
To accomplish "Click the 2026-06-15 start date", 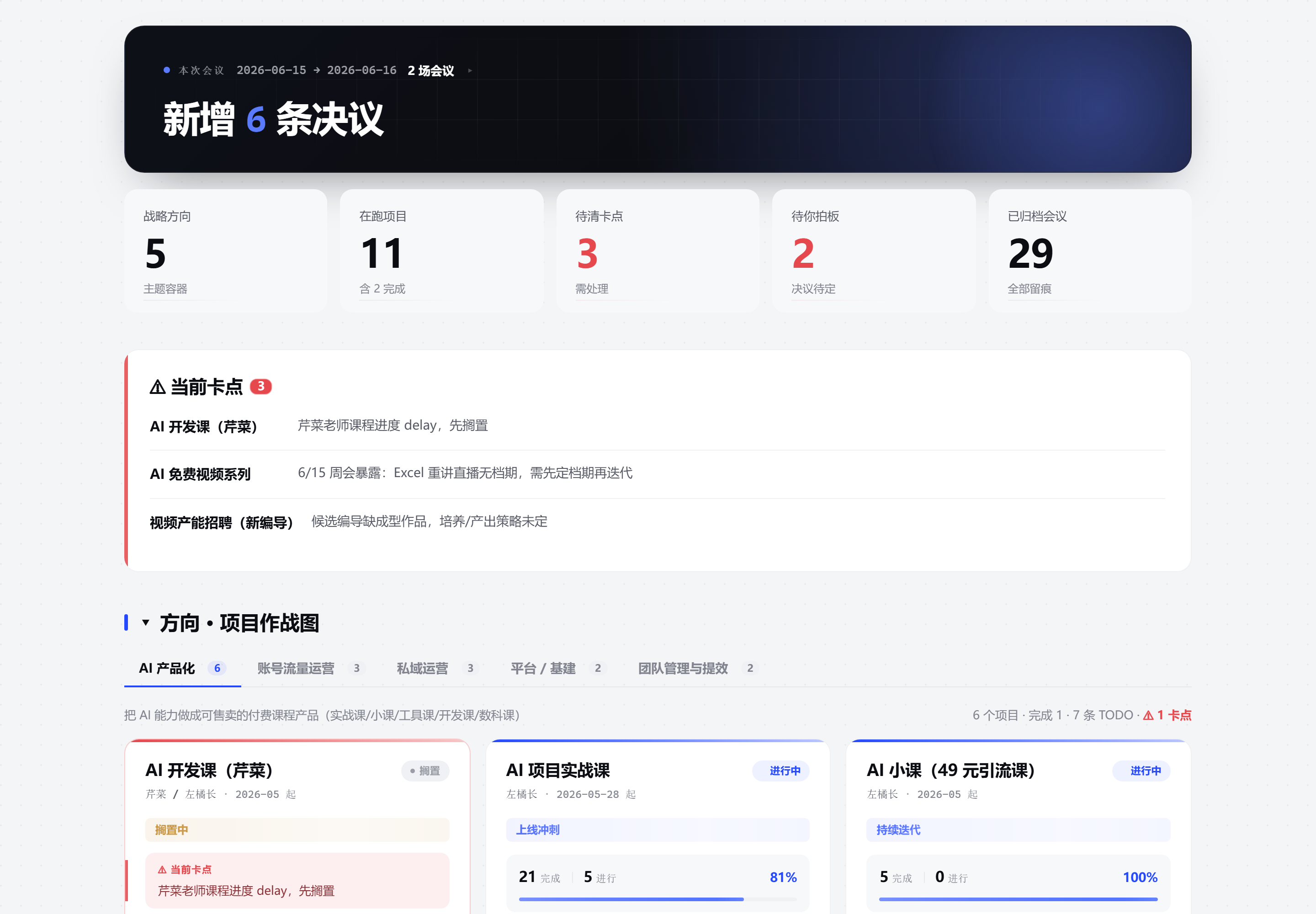I will (271, 70).
